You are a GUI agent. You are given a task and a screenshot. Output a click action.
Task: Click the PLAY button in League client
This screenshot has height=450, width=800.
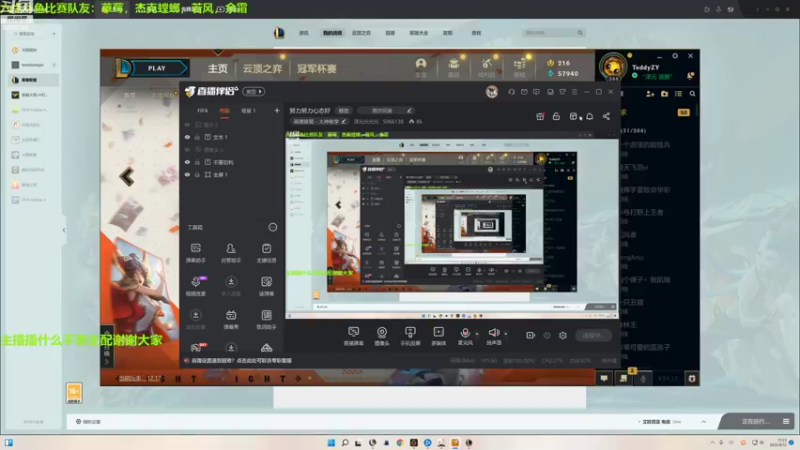click(x=158, y=68)
